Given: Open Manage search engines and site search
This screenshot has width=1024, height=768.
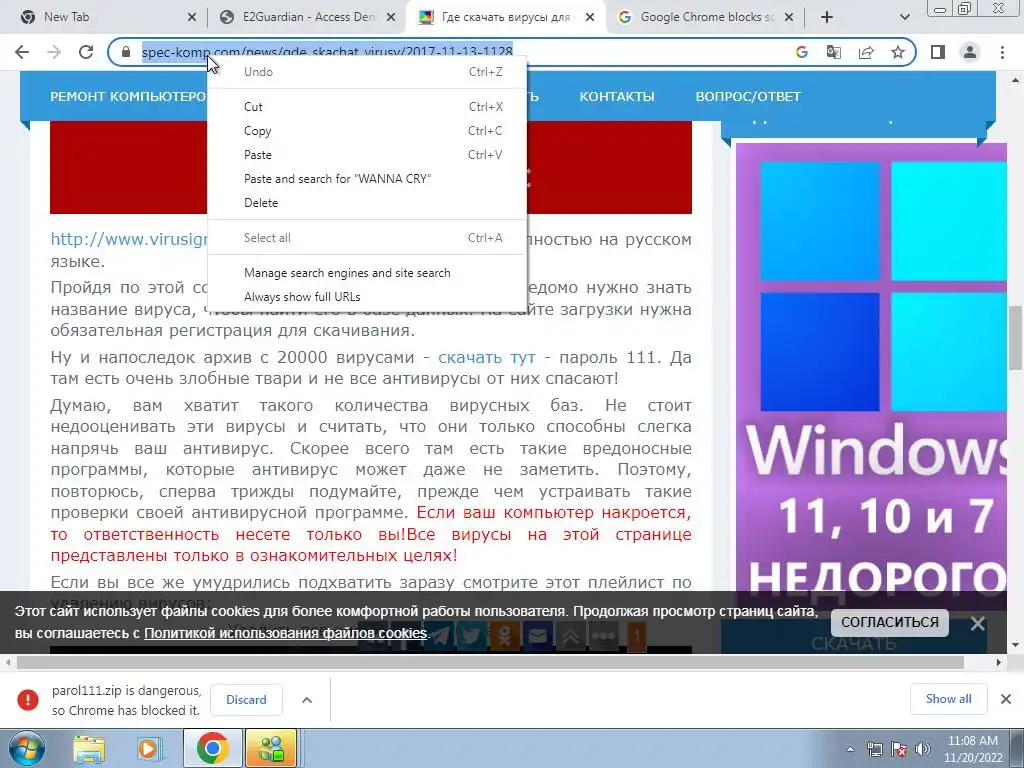Looking at the screenshot, I should pyautogui.click(x=367, y=273).
